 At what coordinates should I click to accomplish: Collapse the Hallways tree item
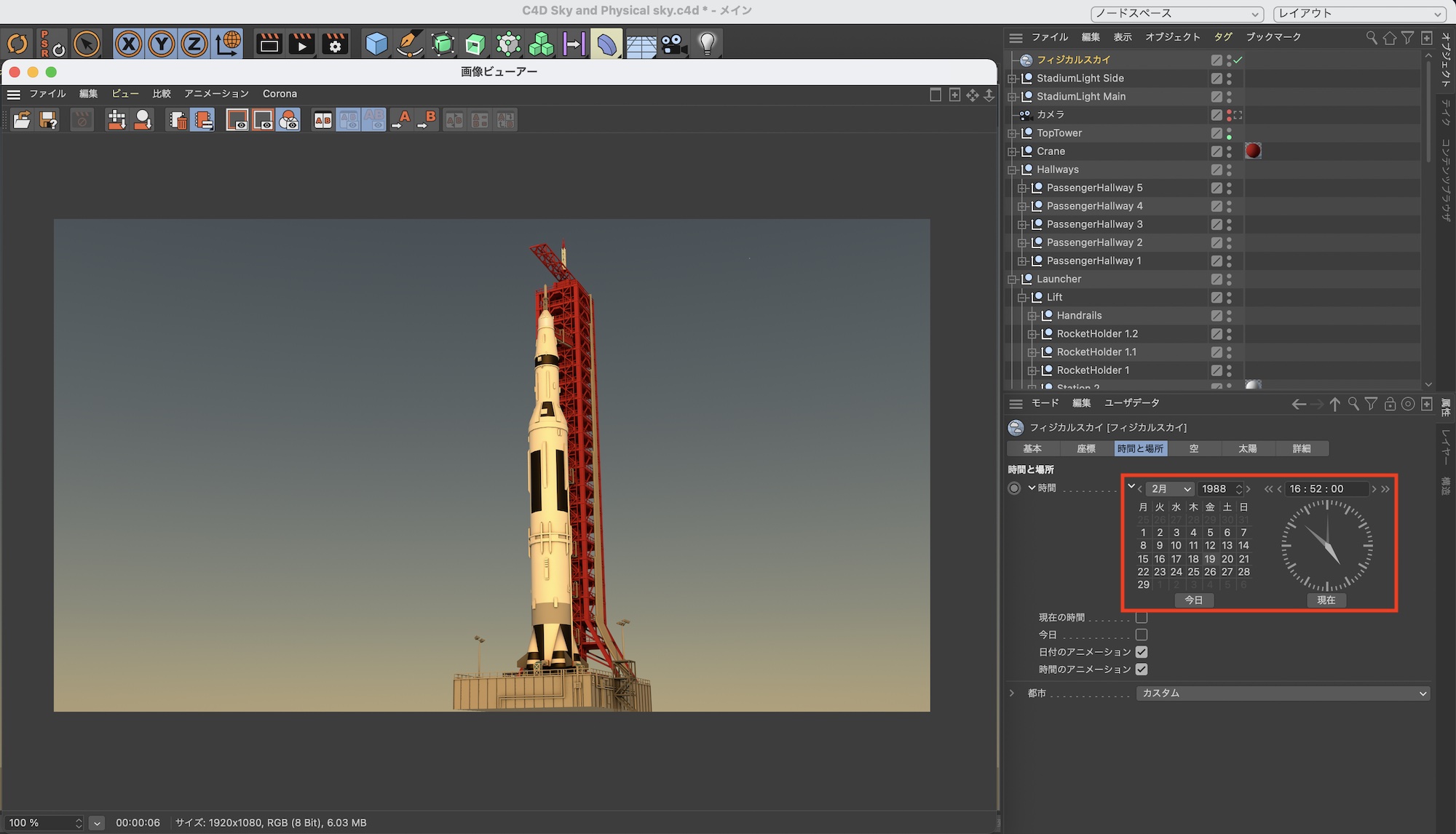click(x=1012, y=170)
